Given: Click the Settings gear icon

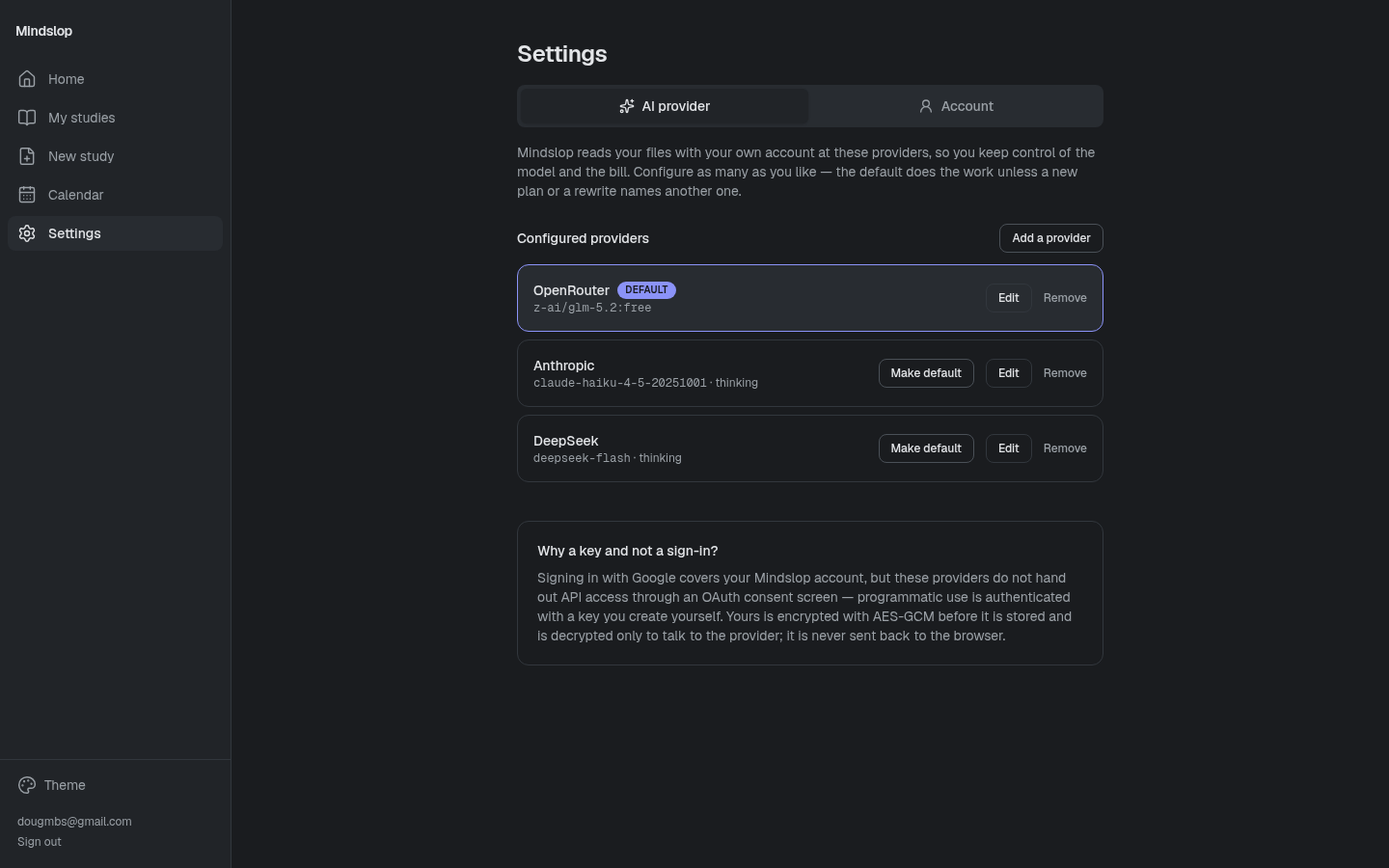Looking at the screenshot, I should [27, 233].
